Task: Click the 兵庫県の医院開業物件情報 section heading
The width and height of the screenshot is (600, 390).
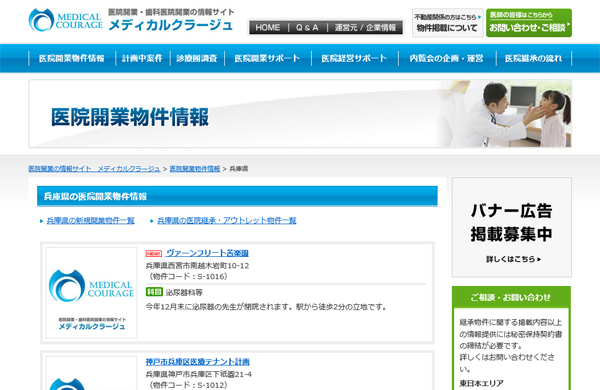Action: click(95, 196)
